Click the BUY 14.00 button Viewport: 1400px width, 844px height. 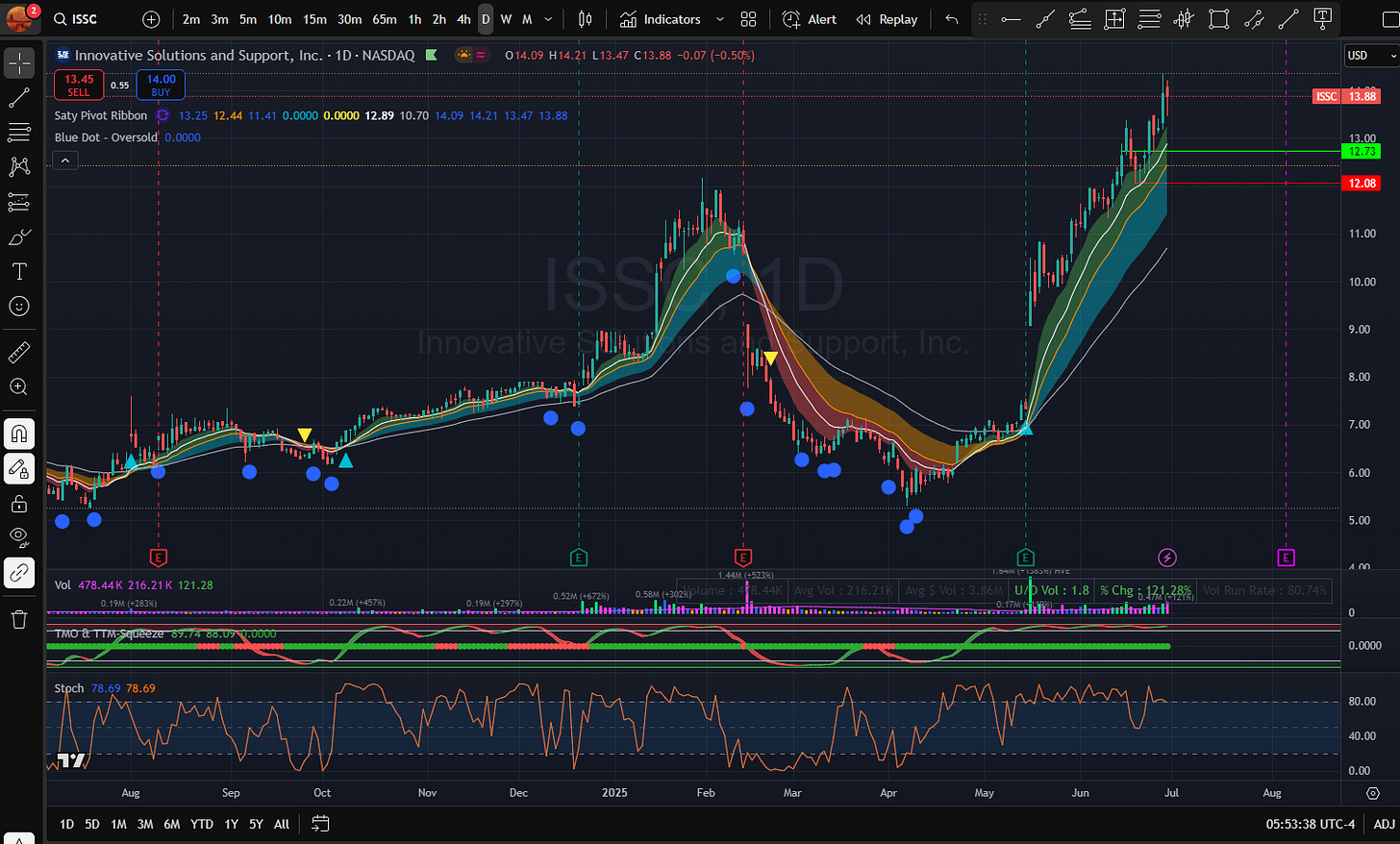click(x=161, y=85)
